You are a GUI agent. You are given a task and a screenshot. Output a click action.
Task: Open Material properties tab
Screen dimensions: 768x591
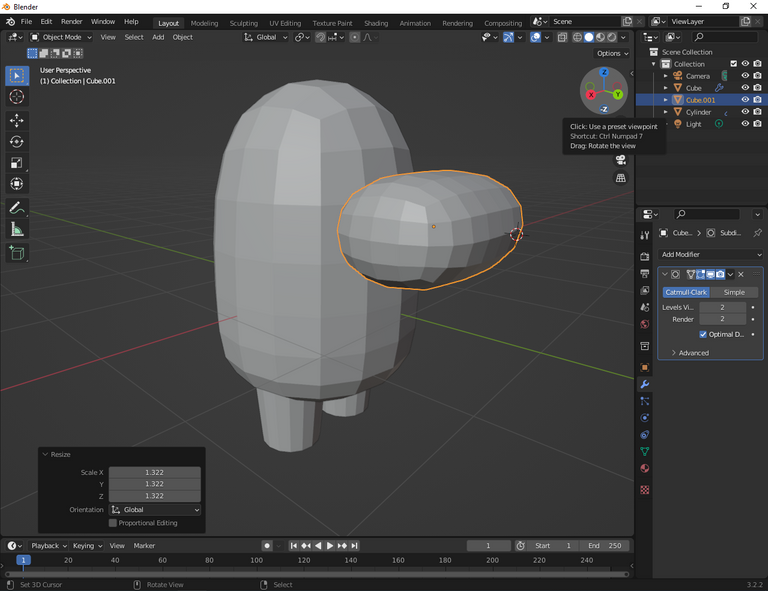(x=645, y=469)
